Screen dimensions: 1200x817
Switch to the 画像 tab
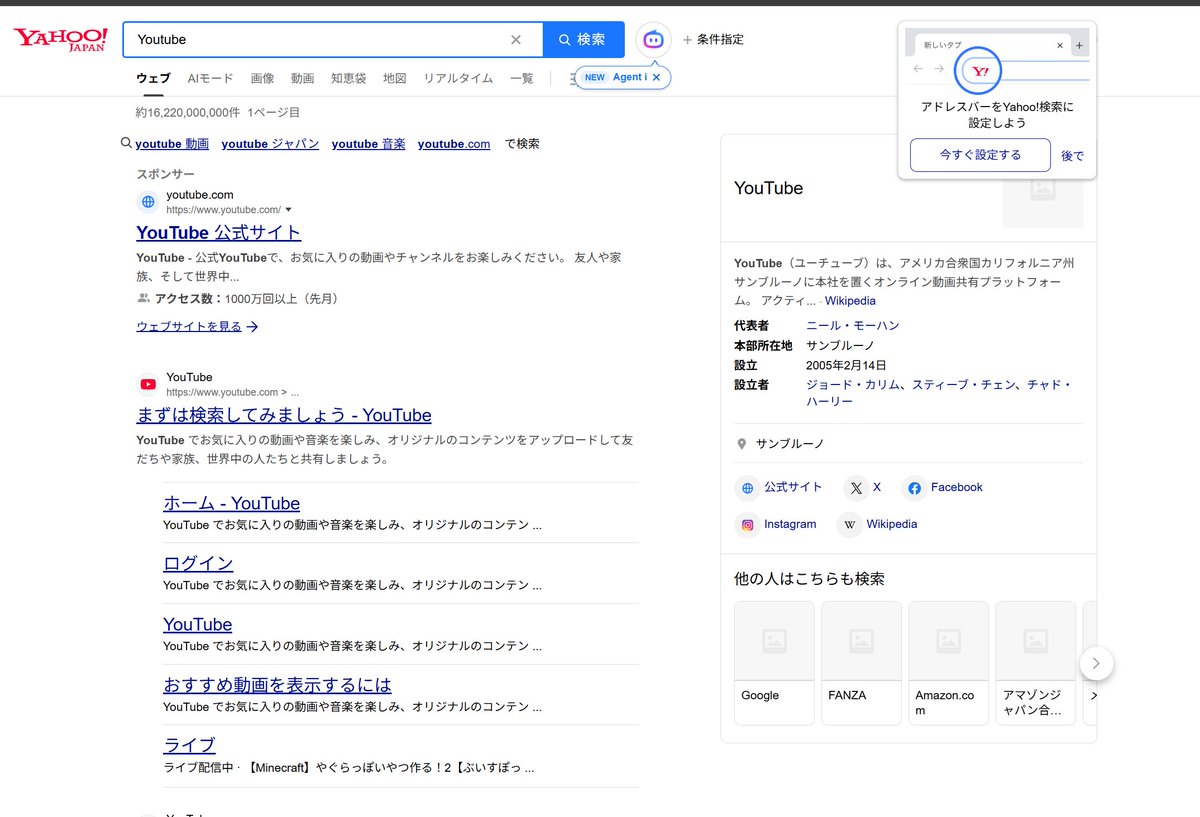(262, 78)
